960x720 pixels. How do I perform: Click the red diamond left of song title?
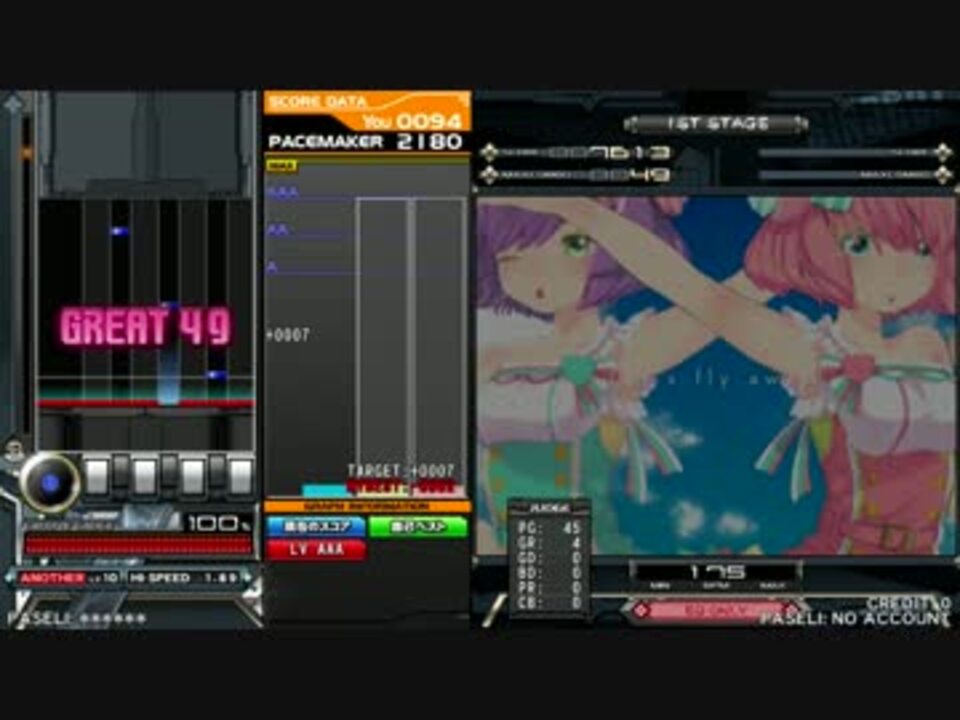coord(641,610)
